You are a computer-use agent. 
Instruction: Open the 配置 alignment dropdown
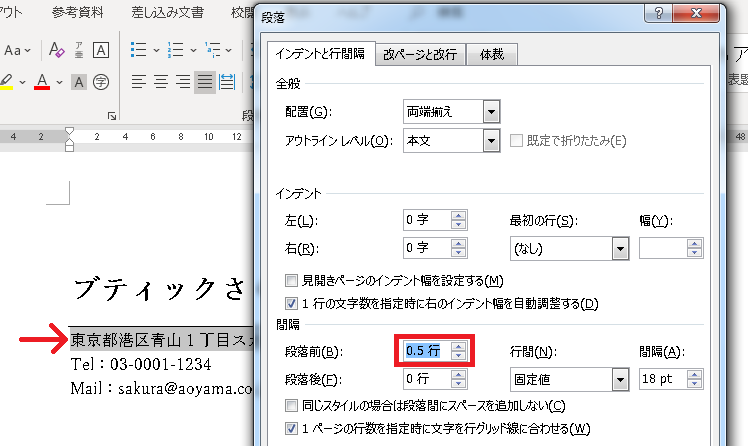490,111
